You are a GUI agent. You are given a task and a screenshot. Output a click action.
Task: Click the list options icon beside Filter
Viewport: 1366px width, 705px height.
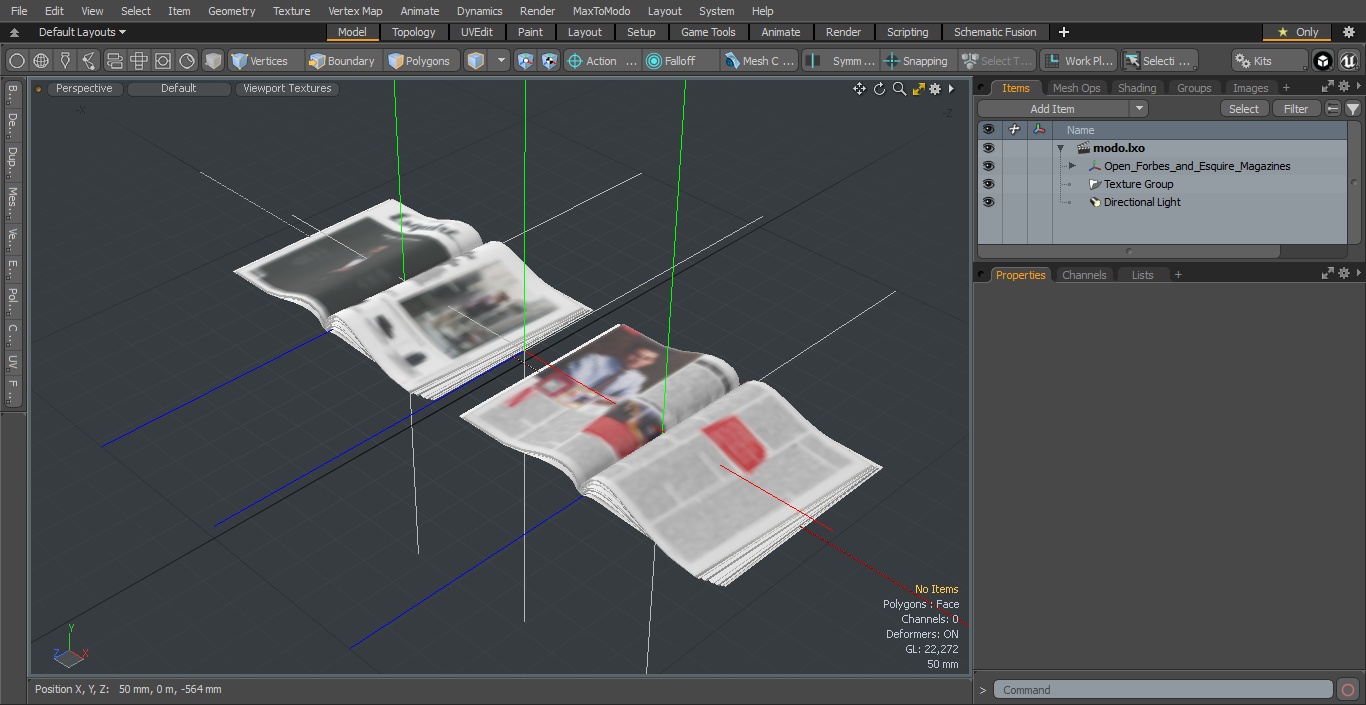(x=1333, y=109)
